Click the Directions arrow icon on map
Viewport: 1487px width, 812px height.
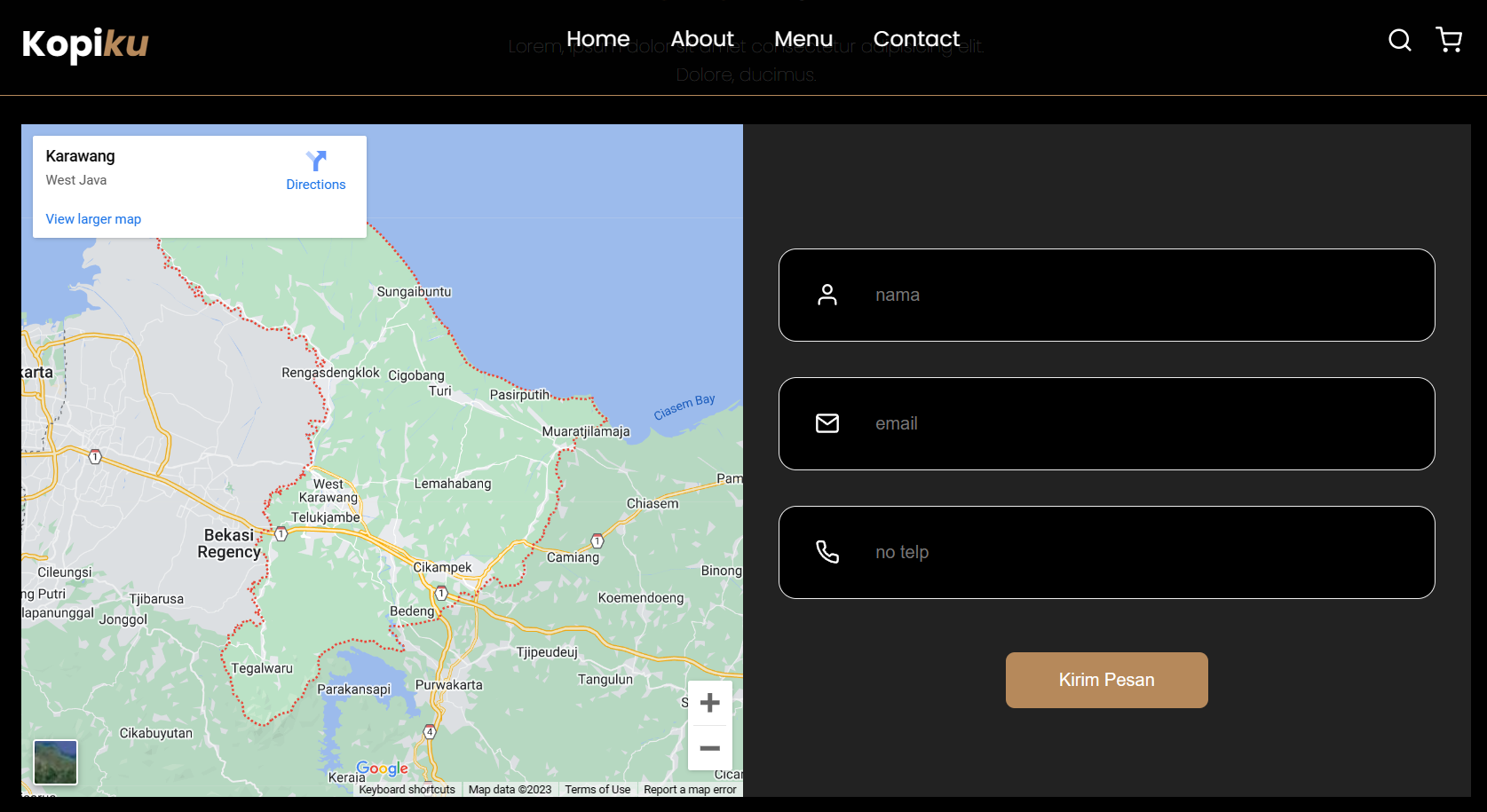pyautogui.click(x=316, y=161)
